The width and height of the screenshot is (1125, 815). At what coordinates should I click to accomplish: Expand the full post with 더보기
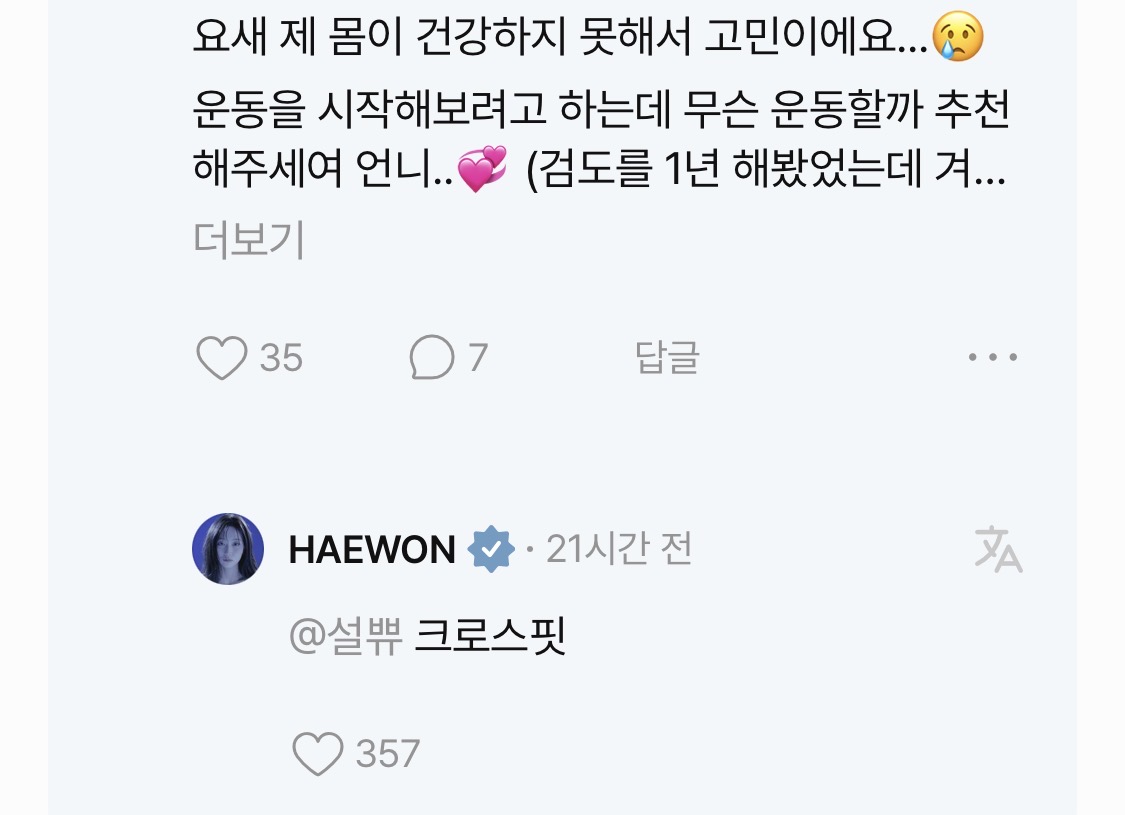click(249, 240)
